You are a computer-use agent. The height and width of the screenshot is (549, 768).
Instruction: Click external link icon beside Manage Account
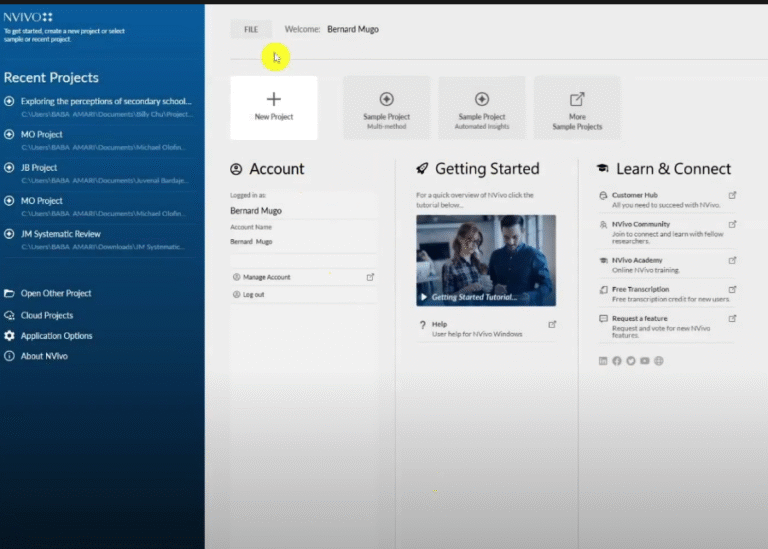370,277
